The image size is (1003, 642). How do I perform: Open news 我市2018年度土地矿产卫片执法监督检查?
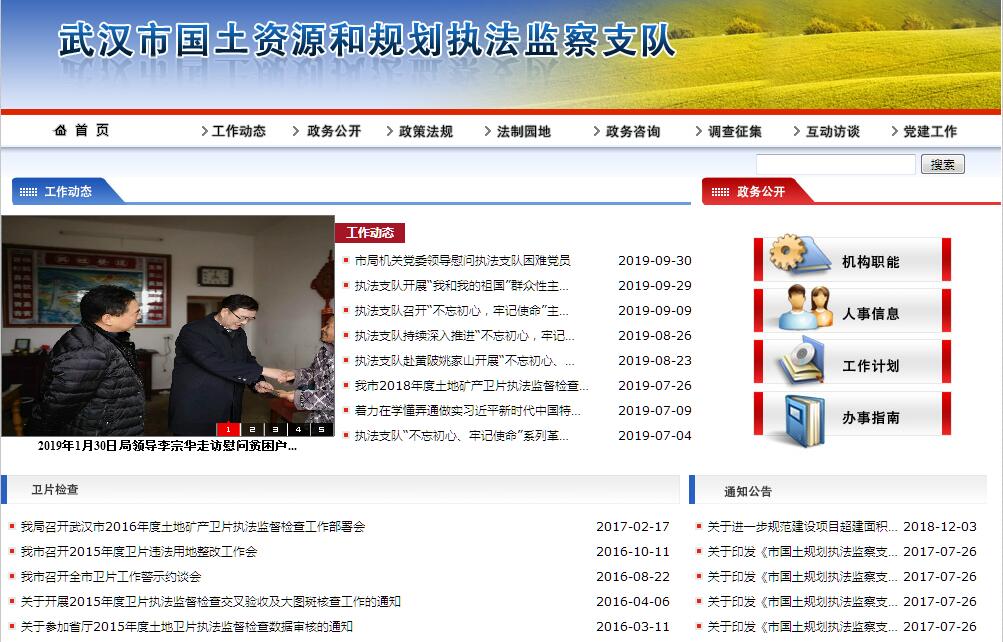coord(471,386)
